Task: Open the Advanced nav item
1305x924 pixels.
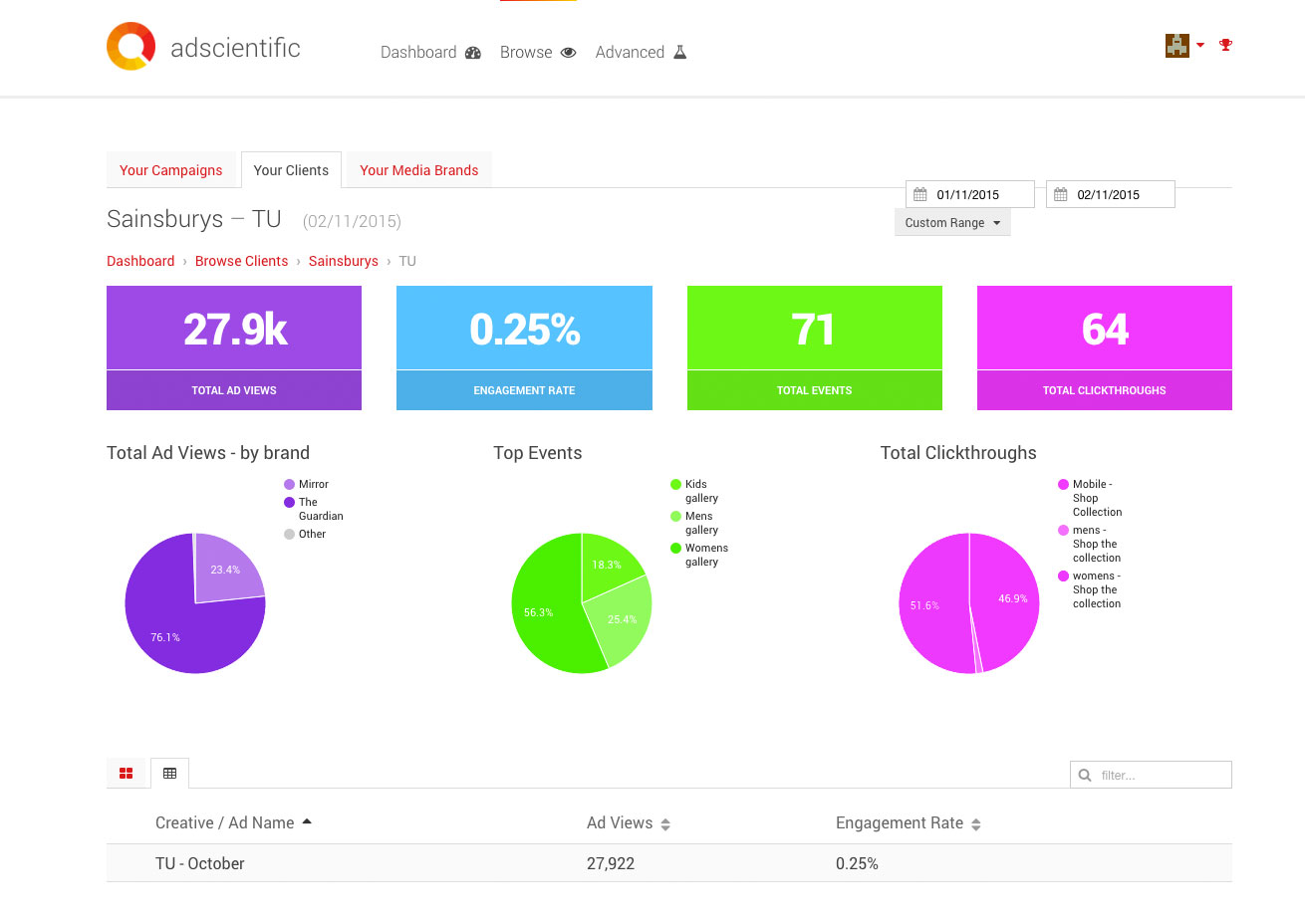Action: pyautogui.click(x=641, y=52)
